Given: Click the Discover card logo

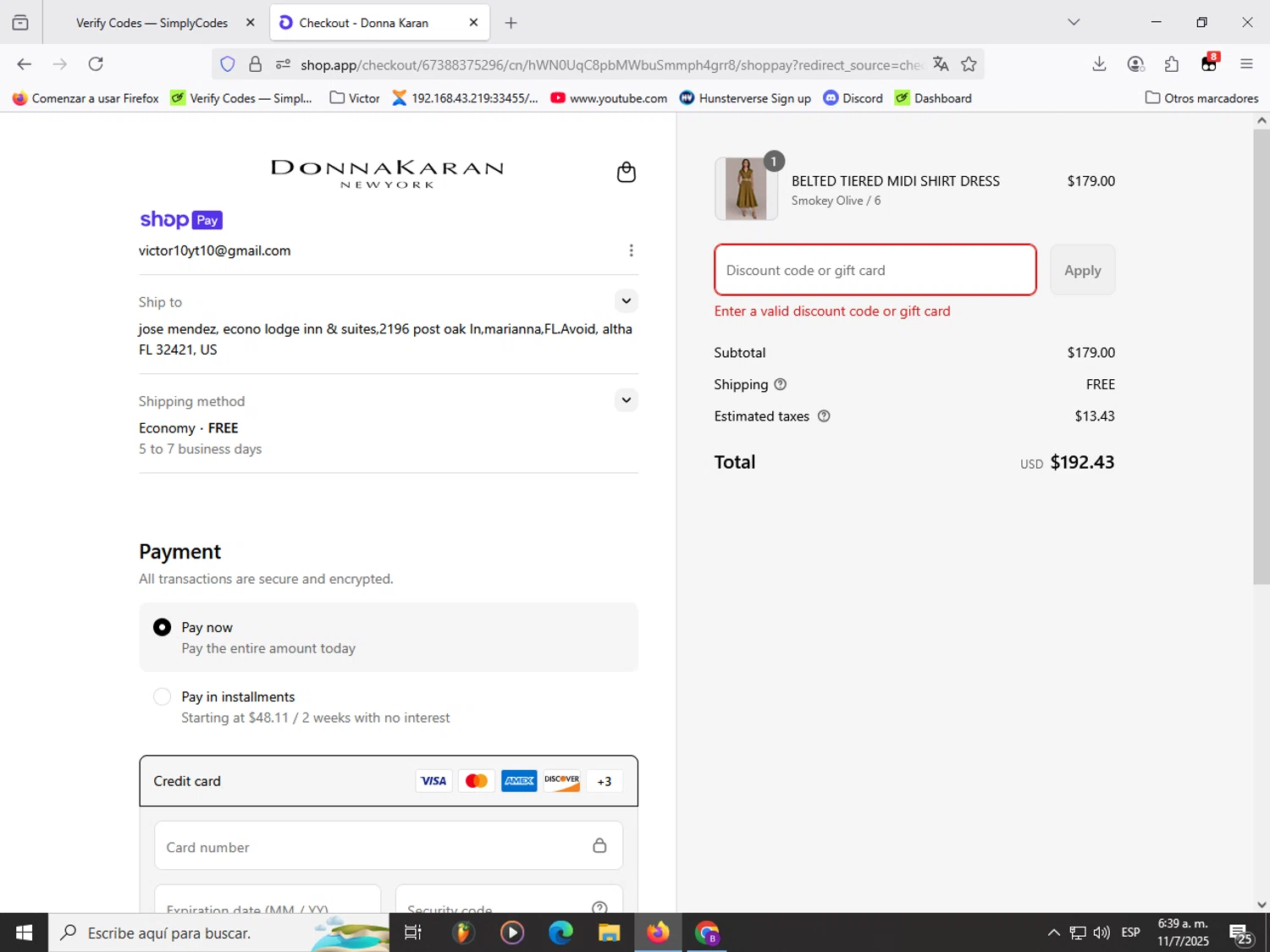Looking at the screenshot, I should click(x=561, y=781).
